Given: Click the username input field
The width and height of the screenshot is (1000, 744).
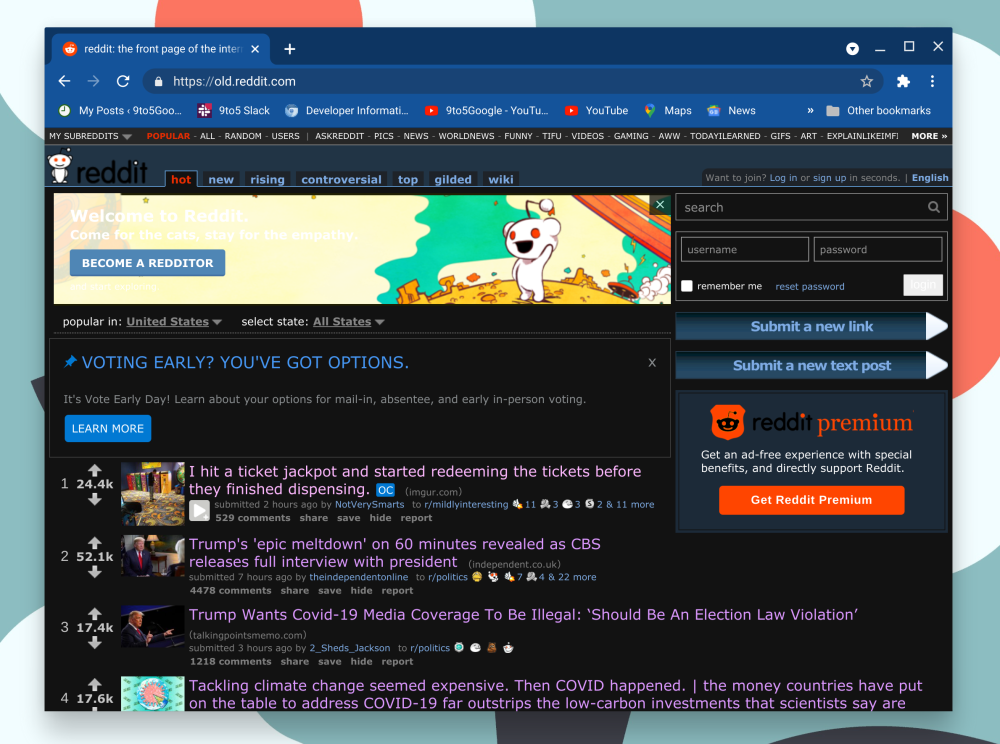Looking at the screenshot, I should tap(744, 250).
